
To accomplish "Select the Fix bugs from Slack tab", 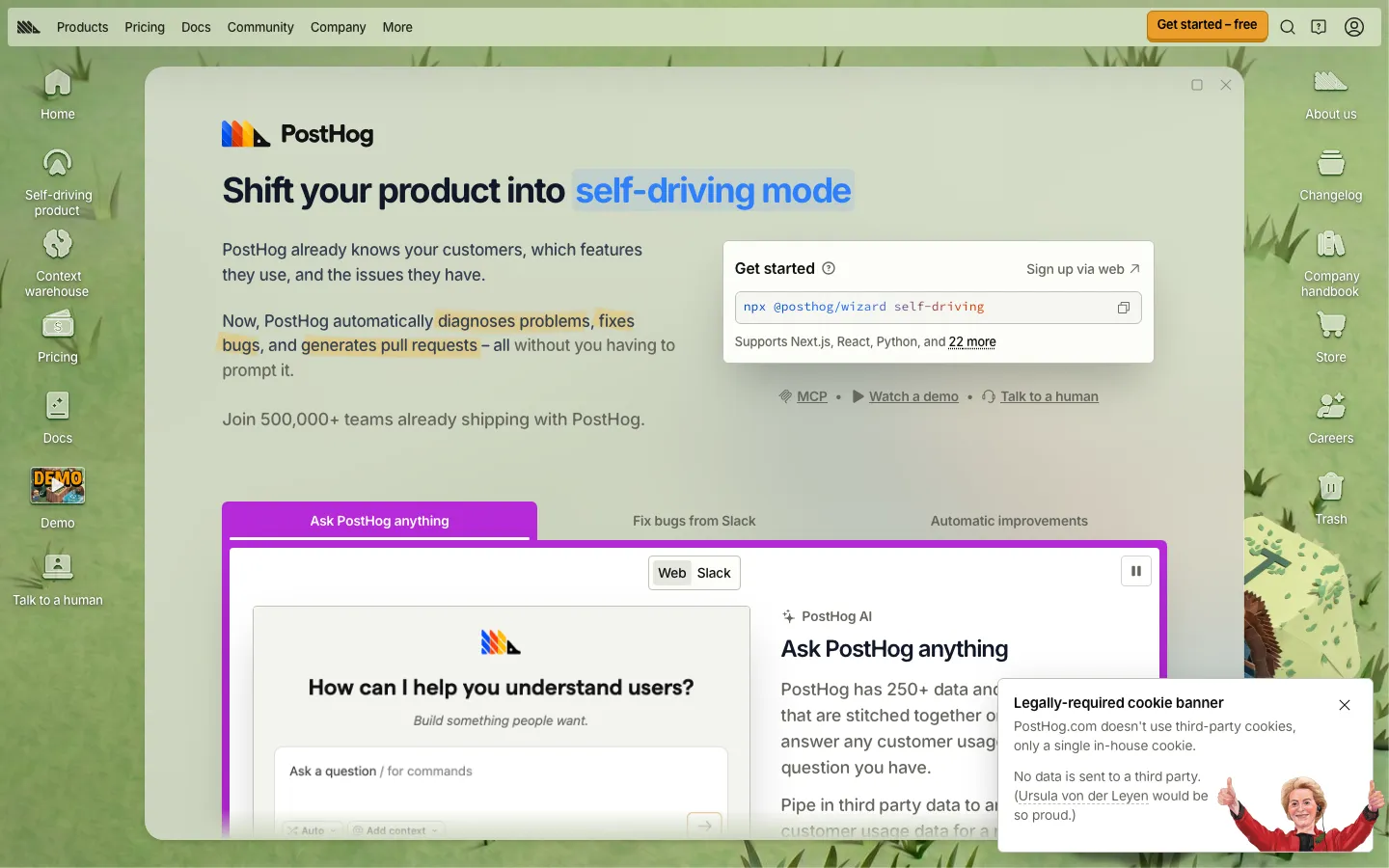I will click(x=694, y=521).
